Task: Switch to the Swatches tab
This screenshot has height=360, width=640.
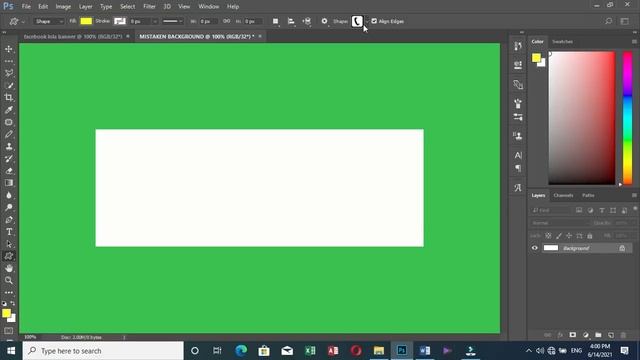Action: point(562,42)
